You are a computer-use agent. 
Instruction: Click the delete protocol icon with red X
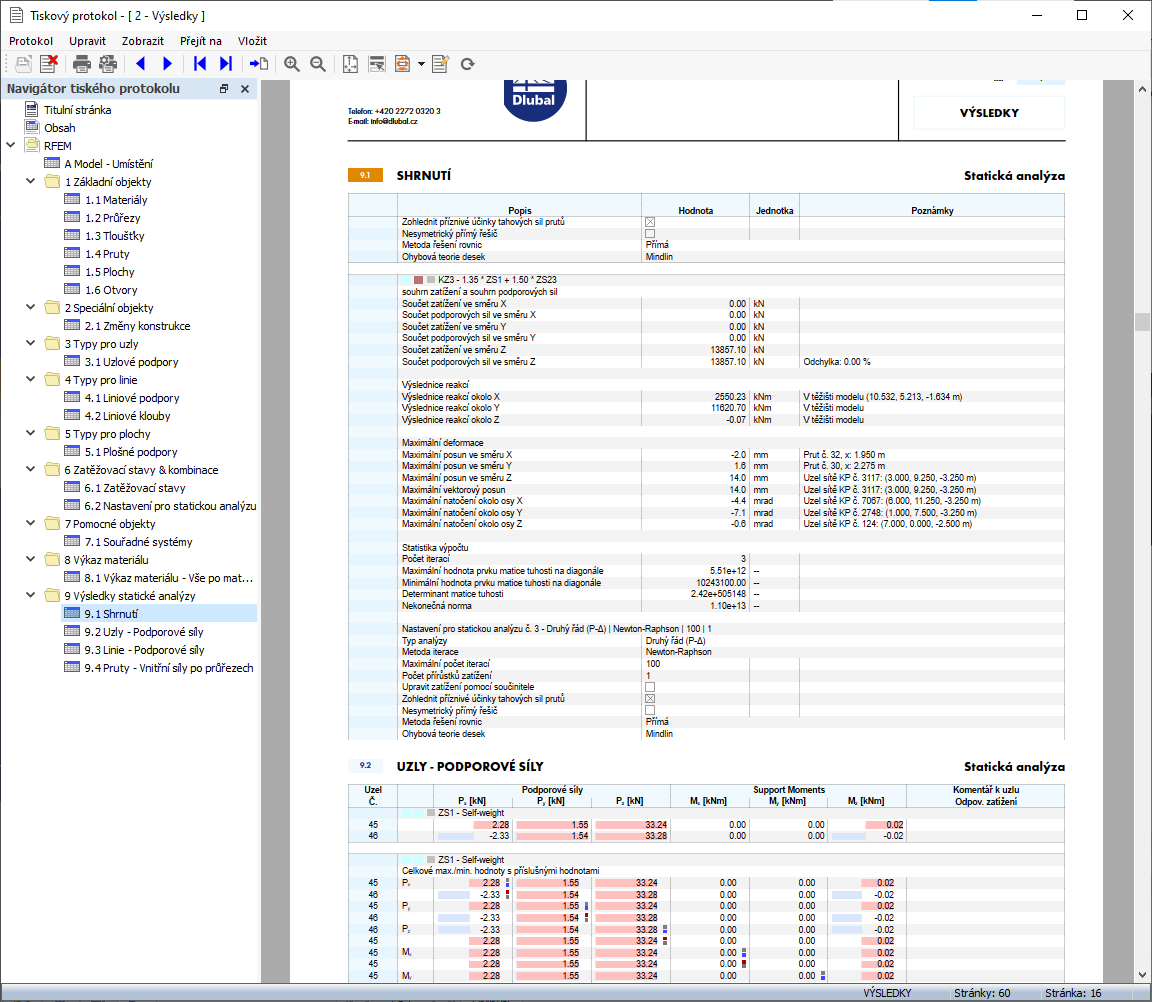pos(48,64)
